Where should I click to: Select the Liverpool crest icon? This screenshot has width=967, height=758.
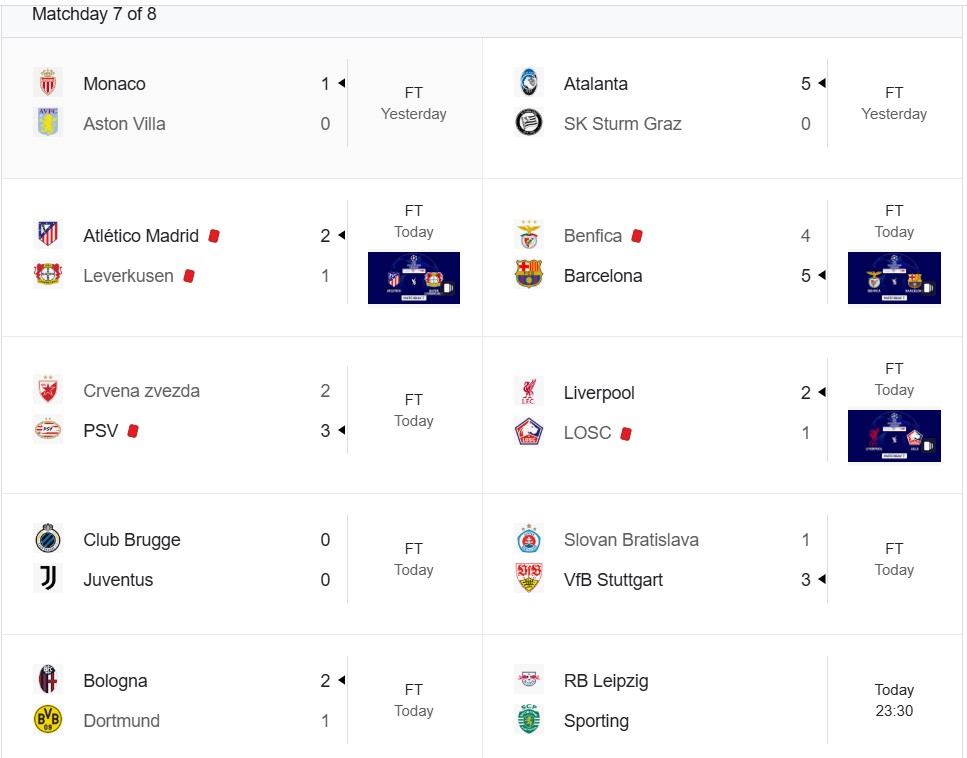click(529, 392)
